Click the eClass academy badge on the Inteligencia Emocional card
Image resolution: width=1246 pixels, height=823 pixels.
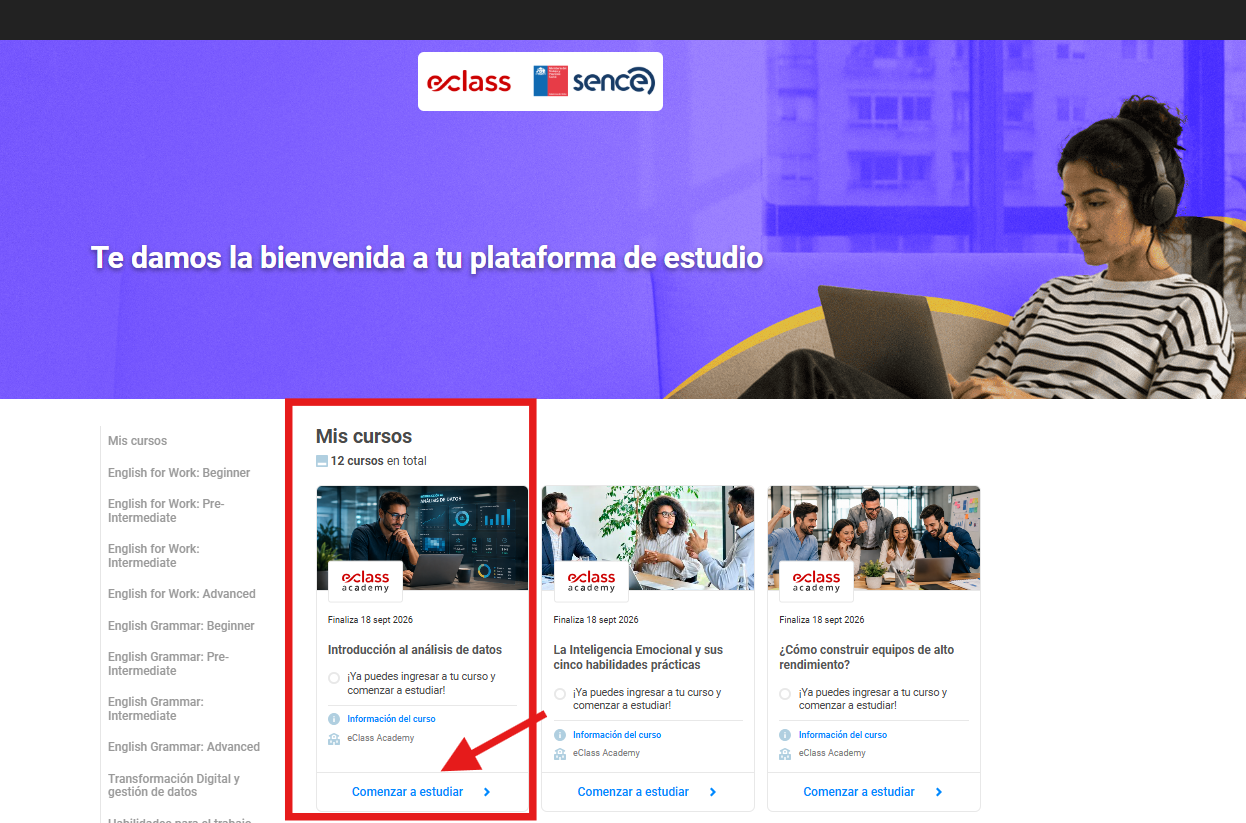(x=591, y=581)
